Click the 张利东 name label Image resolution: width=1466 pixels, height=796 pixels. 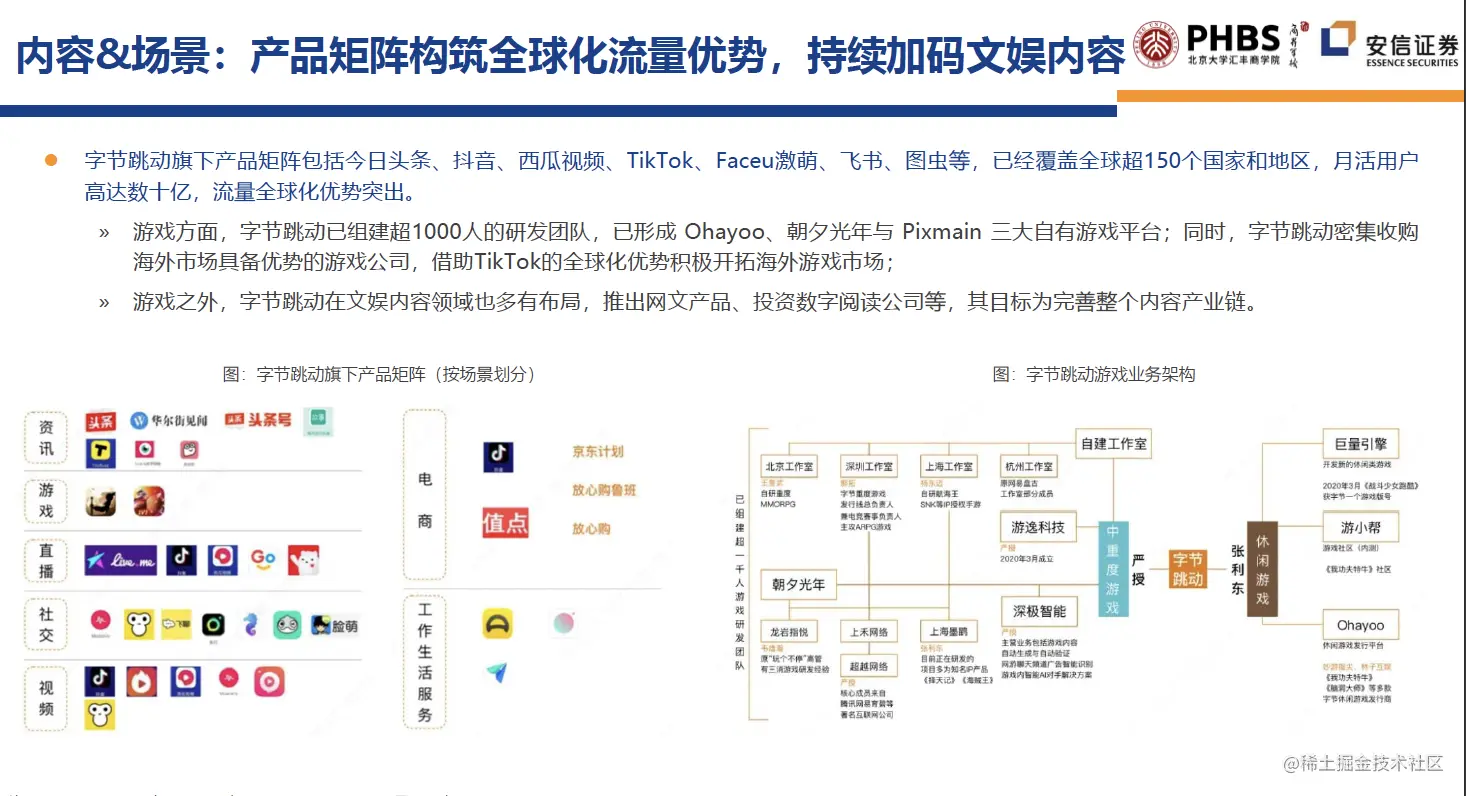(x=1236, y=569)
